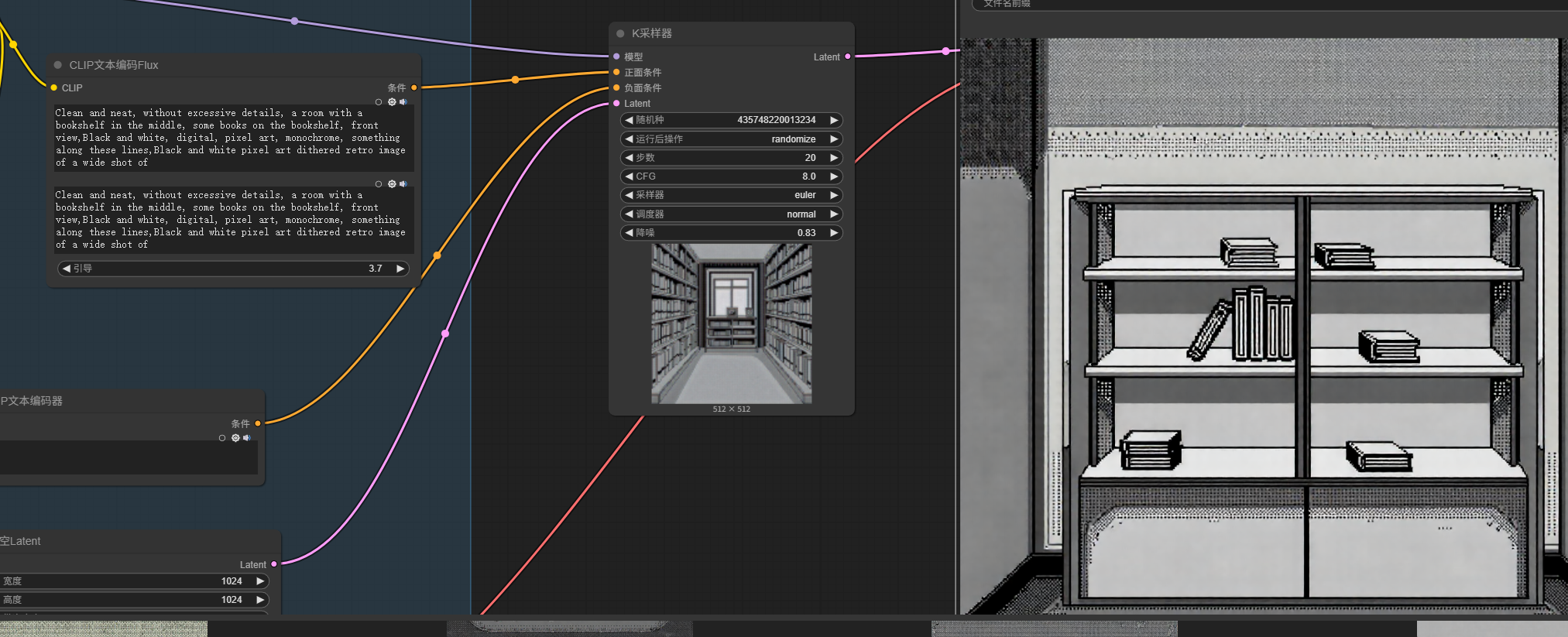Click the first prompt text area
Viewport: 1568px width, 637px height.
click(231, 138)
